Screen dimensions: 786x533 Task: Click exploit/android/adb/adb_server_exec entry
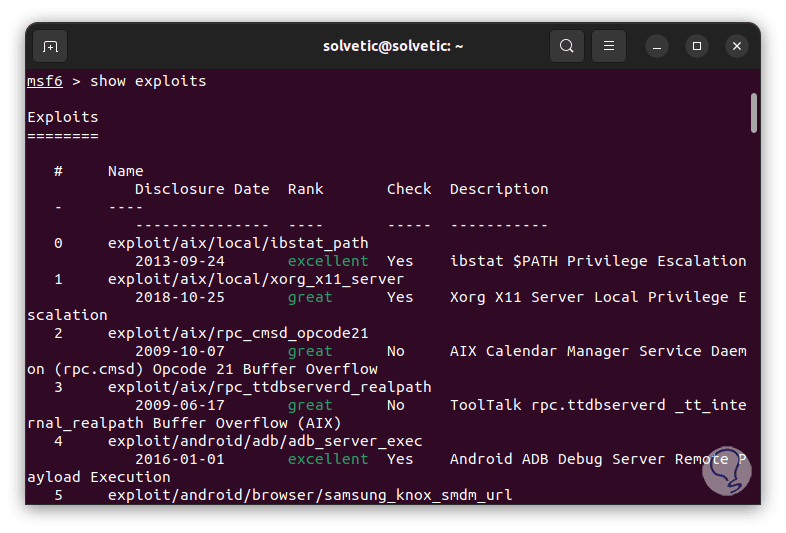pyautogui.click(x=265, y=442)
